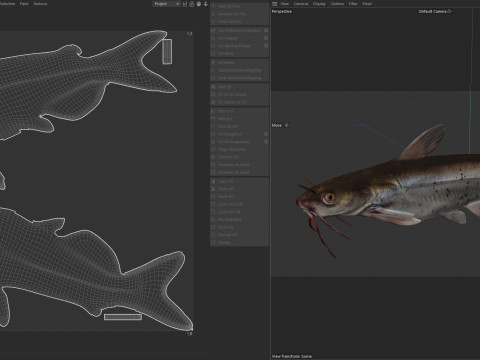Run the Clear UV Pins command

click(239, 22)
